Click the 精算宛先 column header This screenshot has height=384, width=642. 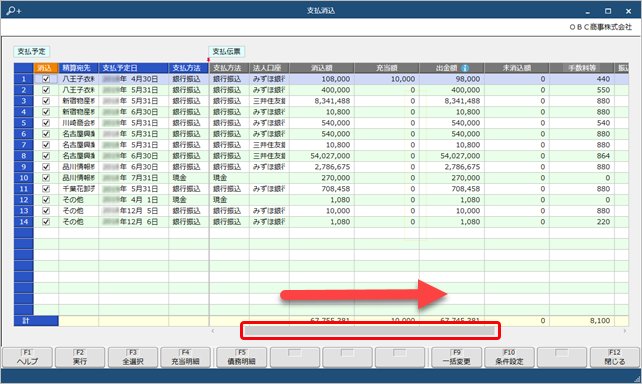pos(78,68)
